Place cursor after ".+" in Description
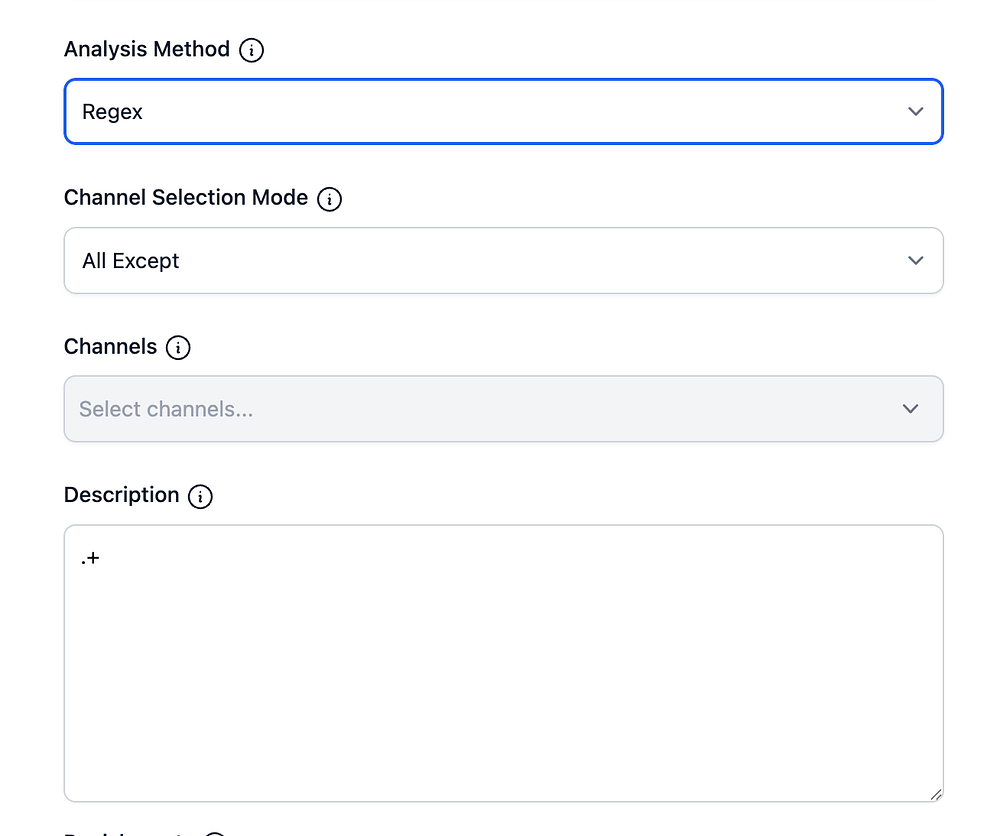Image resolution: width=1000 pixels, height=836 pixels. coord(102,559)
